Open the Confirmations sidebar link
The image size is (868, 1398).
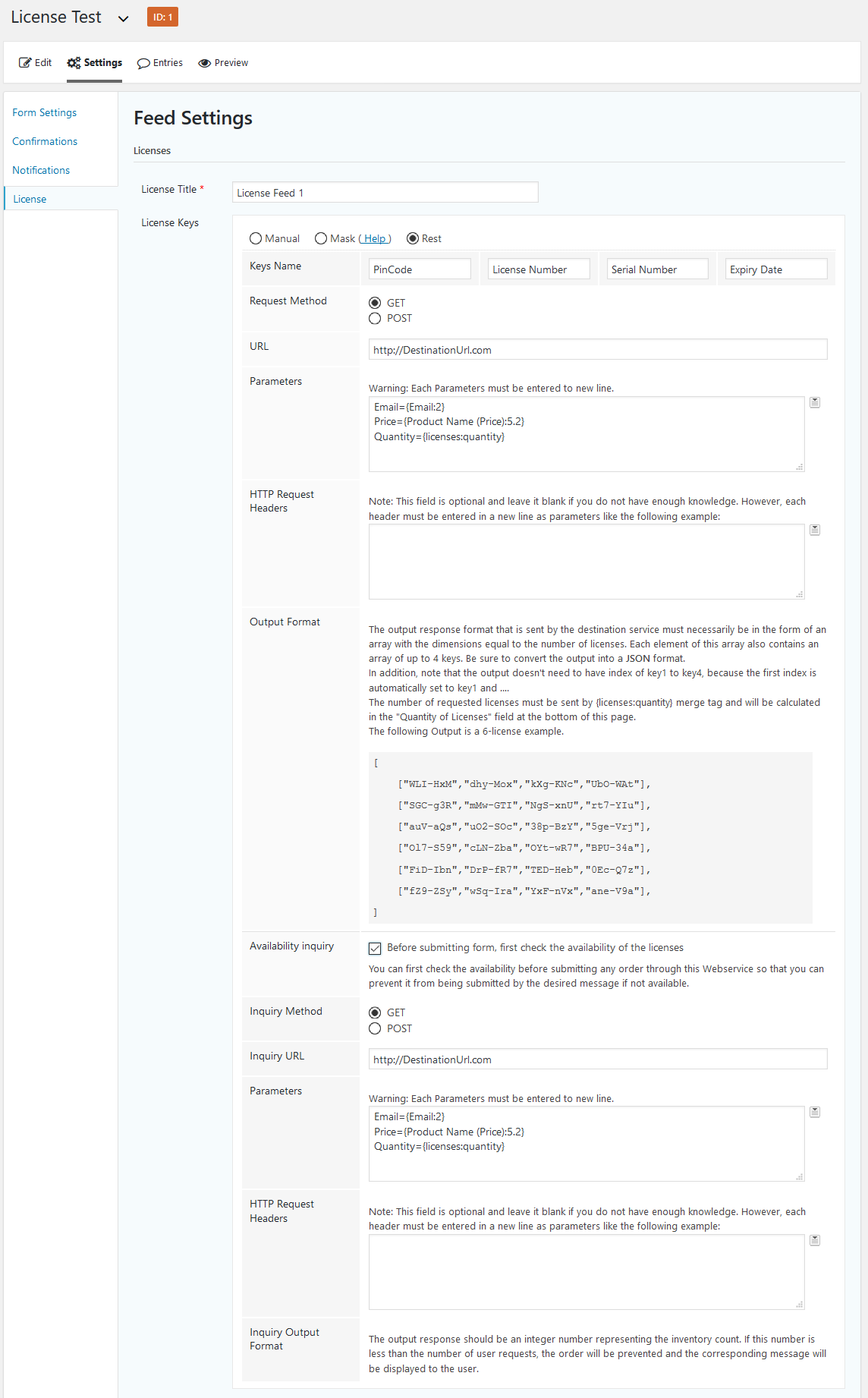click(x=45, y=141)
